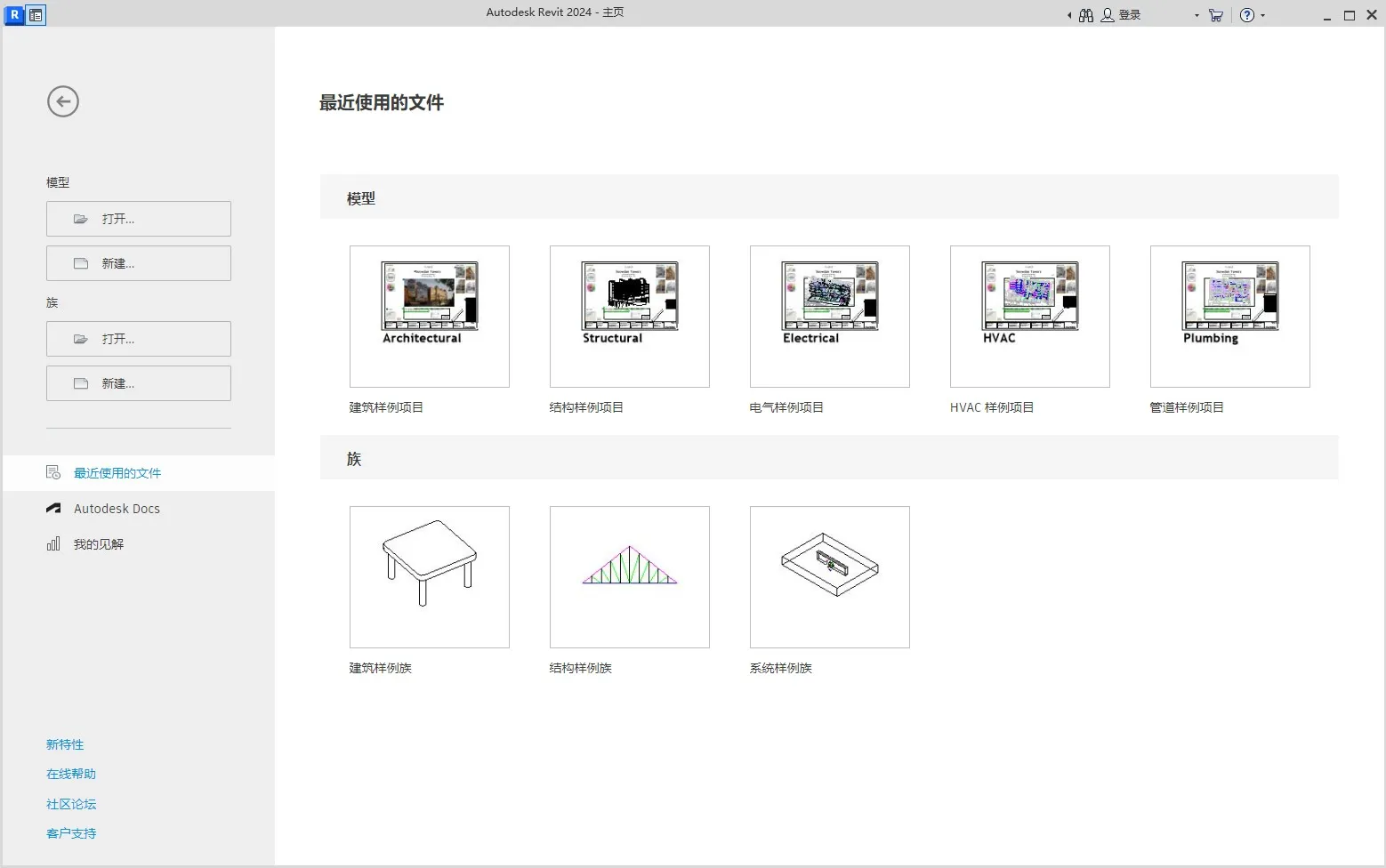Click the binoculars search icon
Screen dimensions: 1386x868
coord(1086,15)
